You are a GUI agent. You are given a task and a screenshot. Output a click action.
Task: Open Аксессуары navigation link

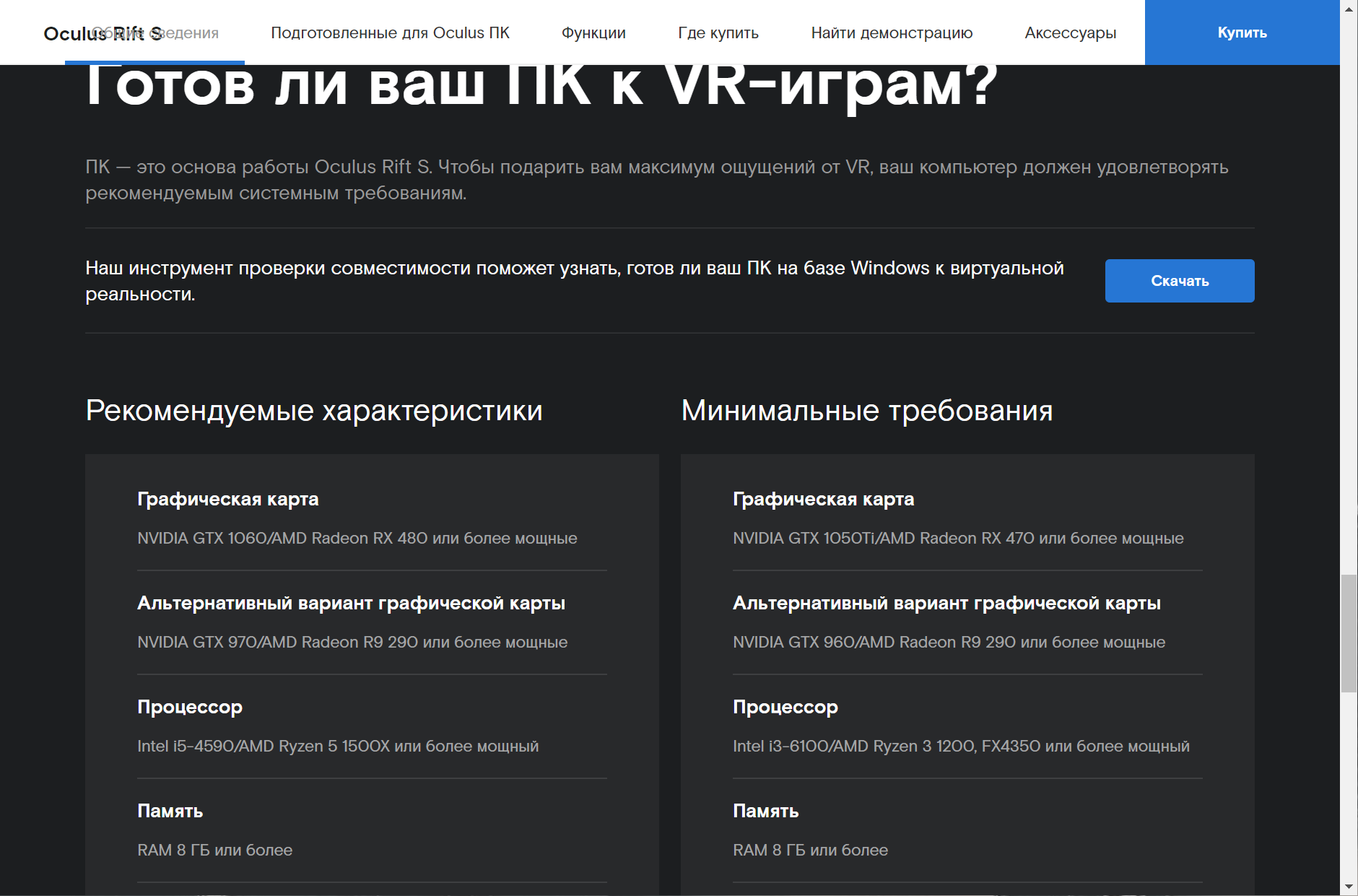coord(1071,33)
